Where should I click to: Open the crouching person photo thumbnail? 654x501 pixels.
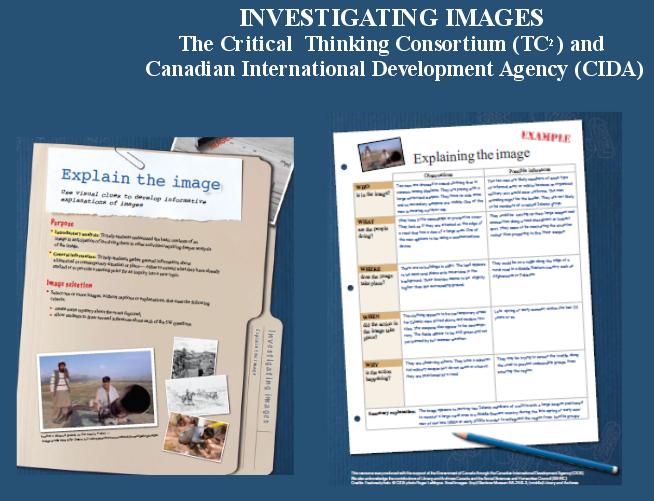click(x=196, y=436)
